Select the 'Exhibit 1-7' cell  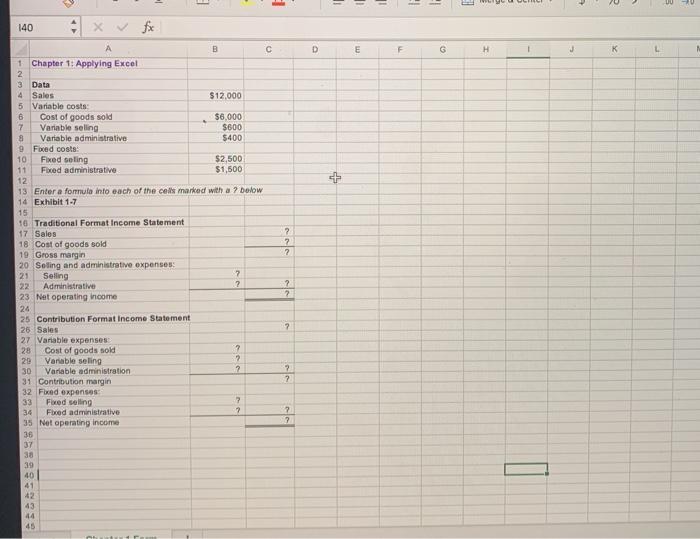click(x=110, y=202)
